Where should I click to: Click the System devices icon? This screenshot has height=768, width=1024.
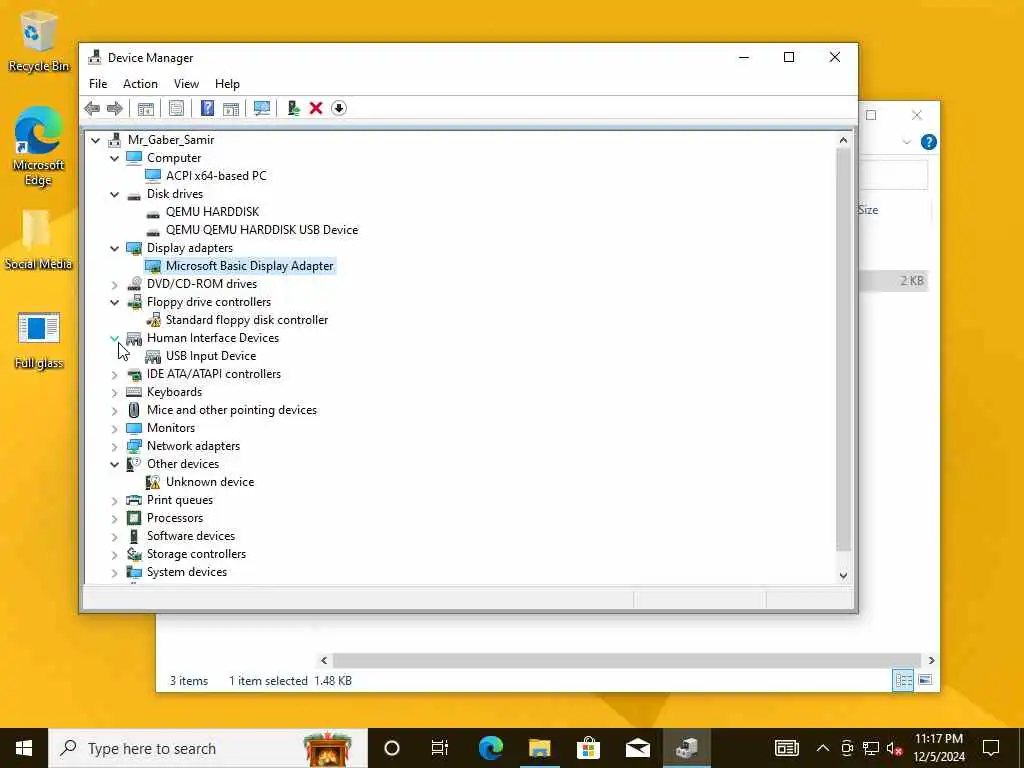click(x=134, y=572)
